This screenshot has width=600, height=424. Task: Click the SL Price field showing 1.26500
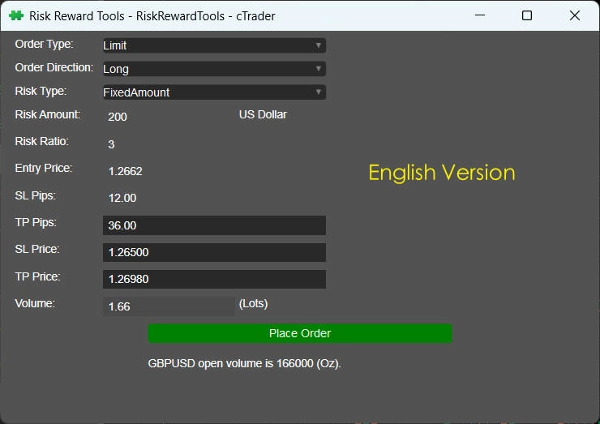(214, 252)
